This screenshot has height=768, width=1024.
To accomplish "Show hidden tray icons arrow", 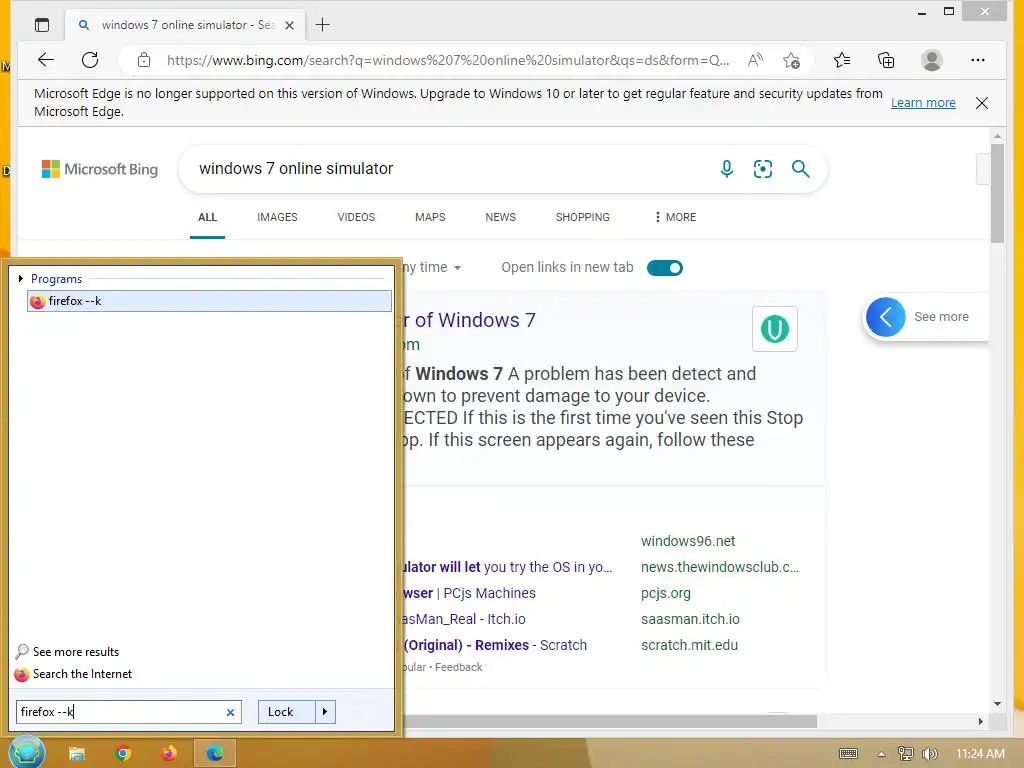I will coord(881,754).
